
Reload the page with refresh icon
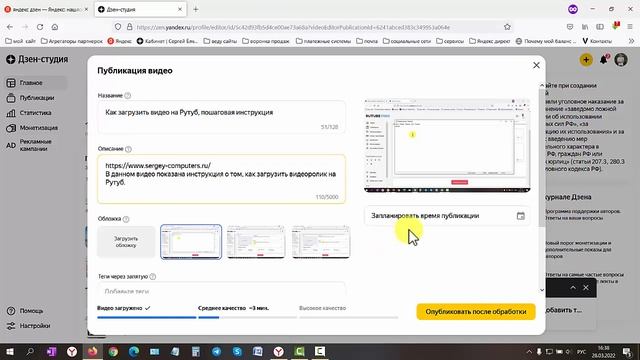40,27
